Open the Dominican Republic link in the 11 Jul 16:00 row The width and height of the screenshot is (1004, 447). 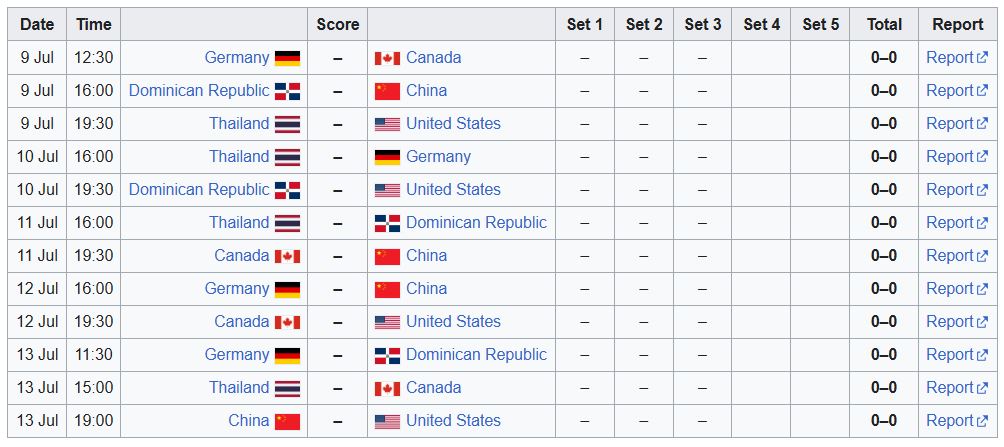click(x=476, y=222)
